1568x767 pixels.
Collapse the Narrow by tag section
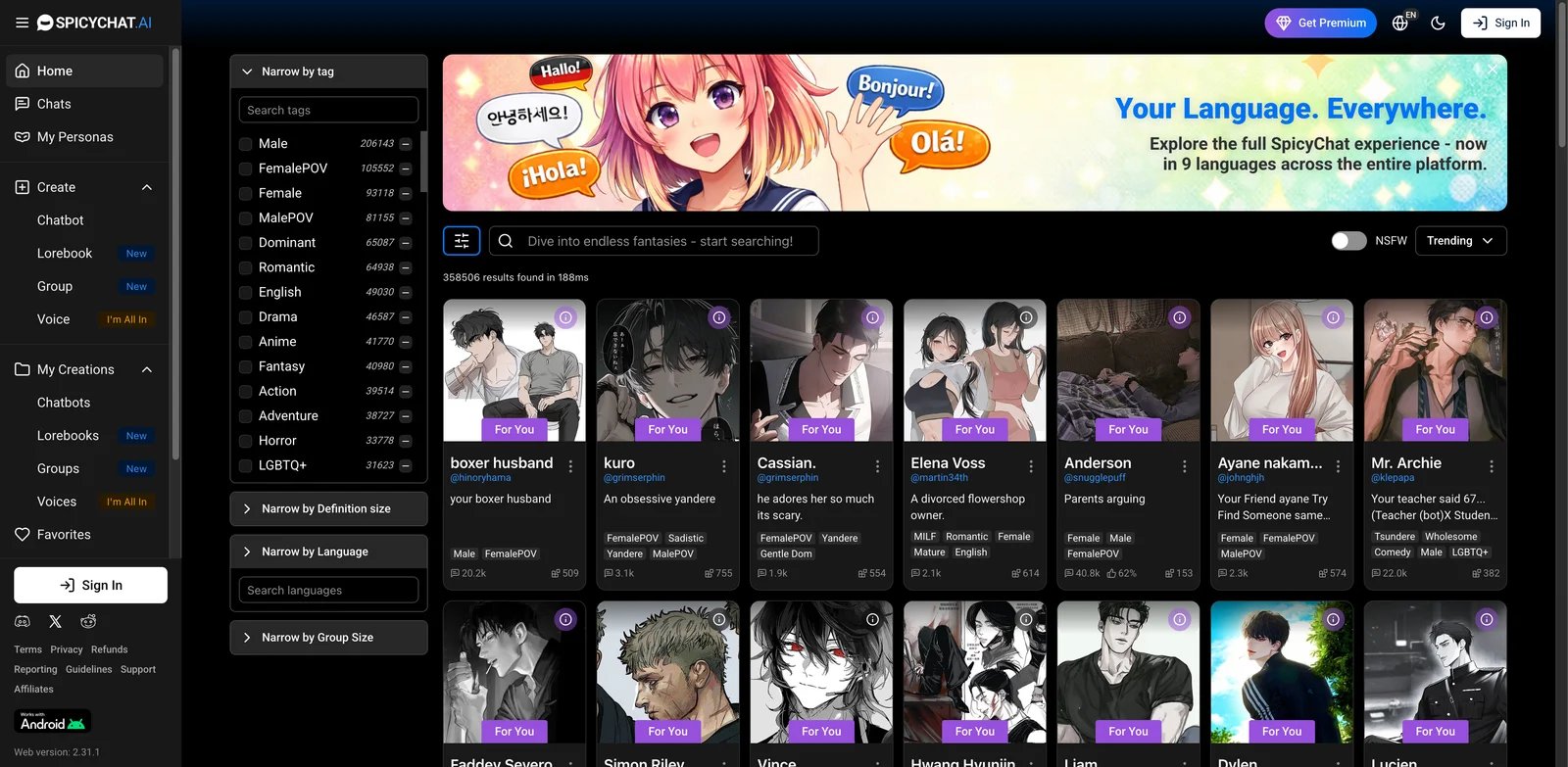coord(328,72)
